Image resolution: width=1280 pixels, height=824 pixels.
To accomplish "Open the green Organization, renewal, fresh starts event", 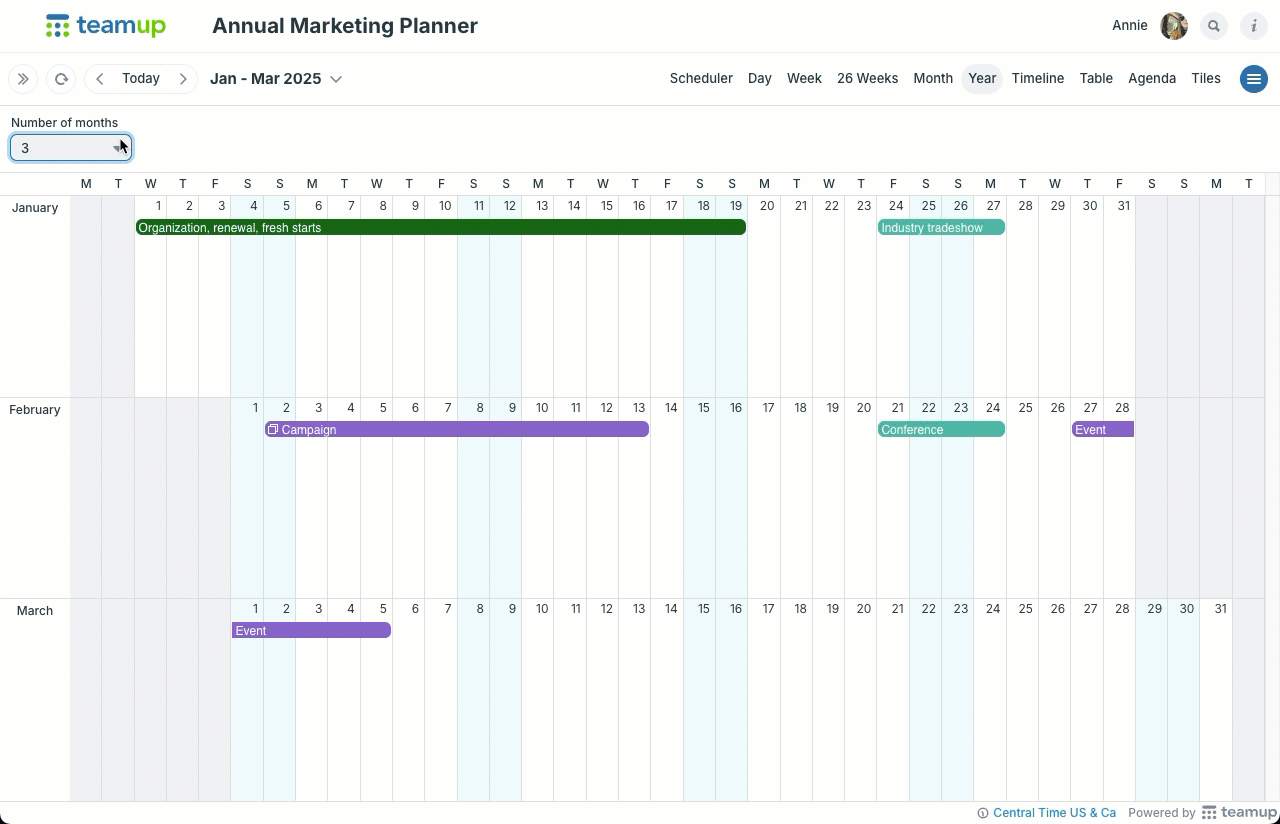I will [x=441, y=228].
